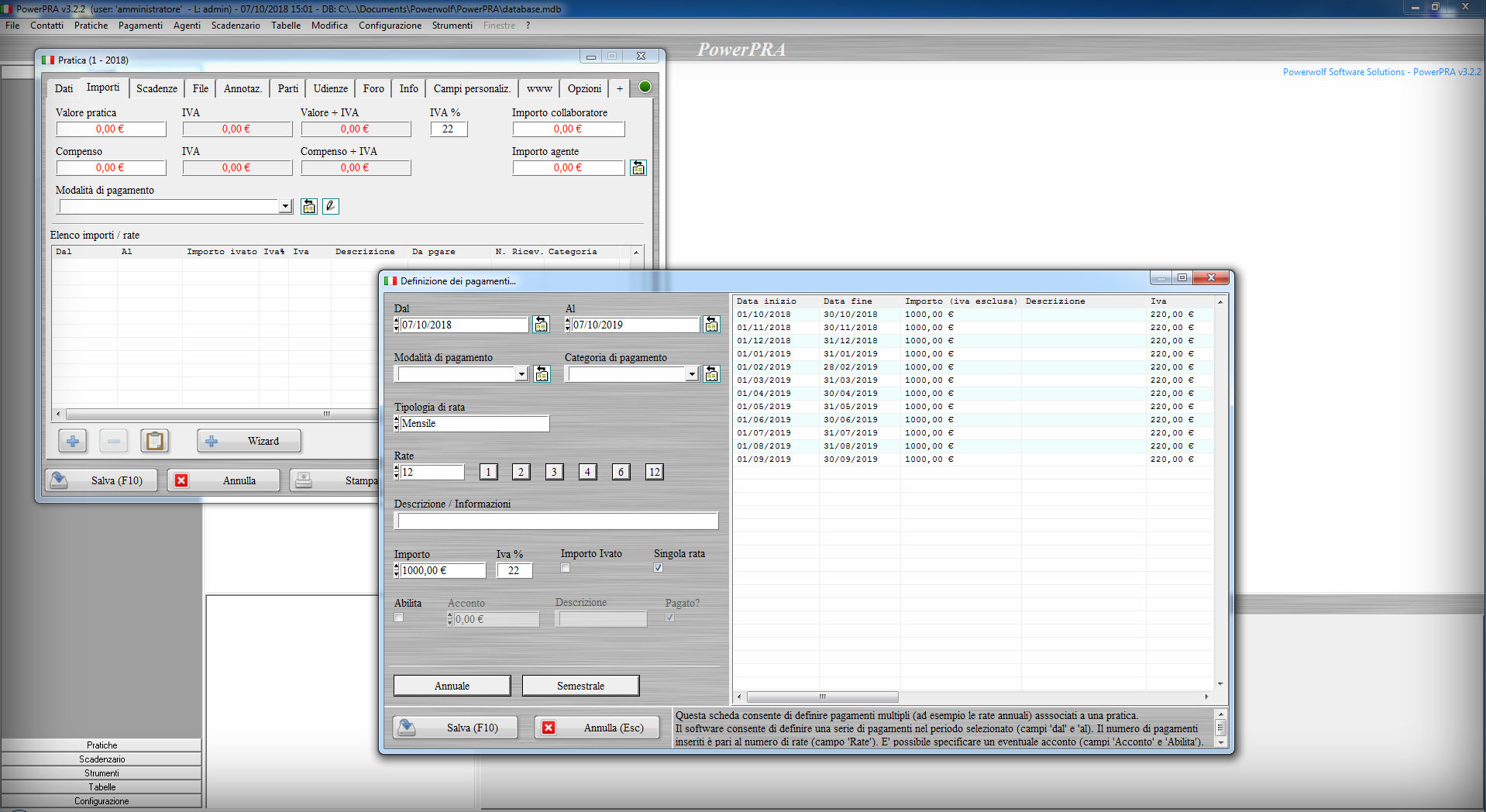The height and width of the screenshot is (812, 1486).
Task: Open Configurazione menu
Action: click(x=390, y=26)
